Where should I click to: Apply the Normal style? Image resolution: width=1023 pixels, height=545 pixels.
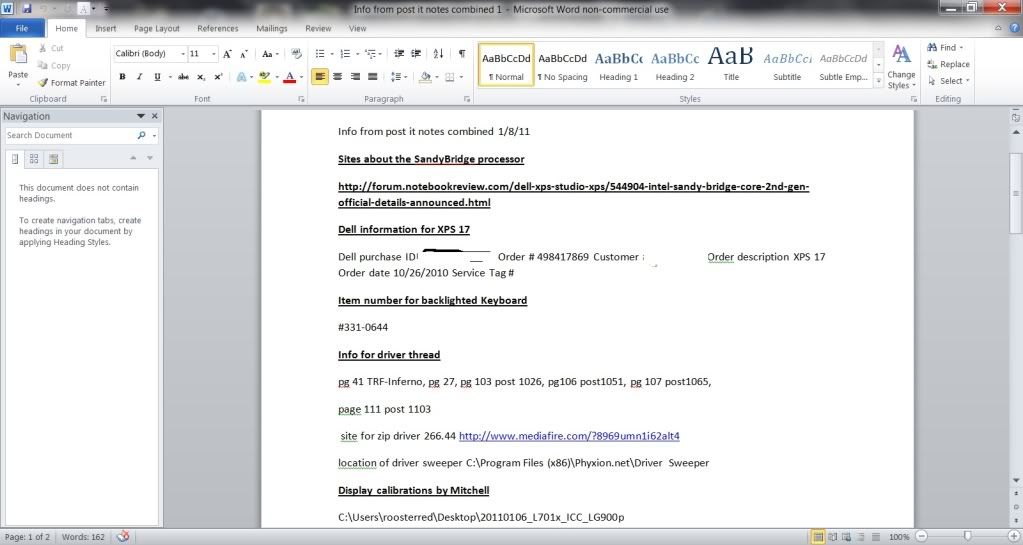coord(506,65)
